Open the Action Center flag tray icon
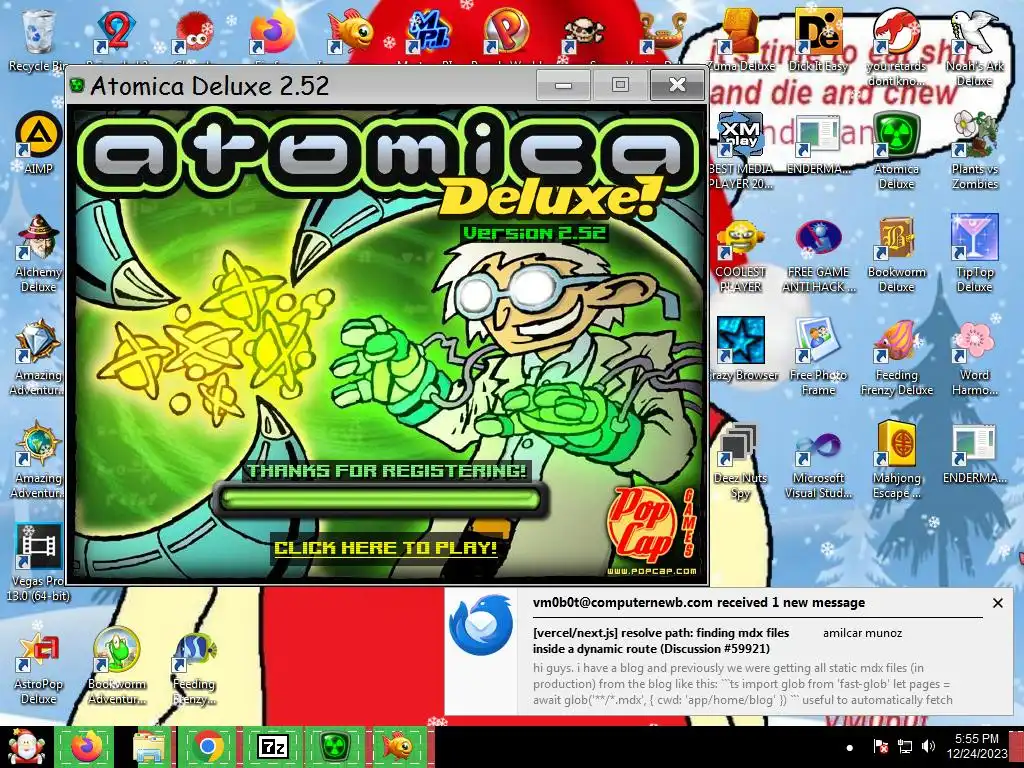Image resolution: width=1024 pixels, height=768 pixels. tap(880, 746)
